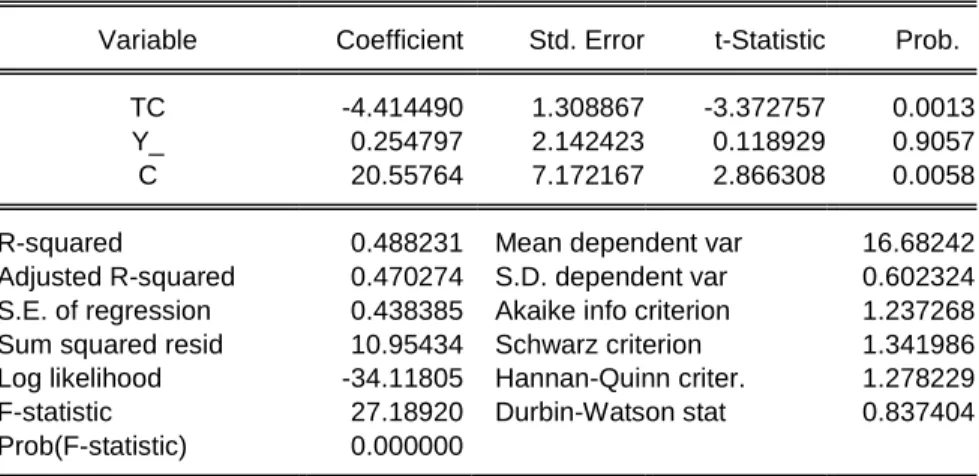This screenshot has height=476, width=979.
Task: Select R-squared value 0.488231
Action: click(x=407, y=243)
